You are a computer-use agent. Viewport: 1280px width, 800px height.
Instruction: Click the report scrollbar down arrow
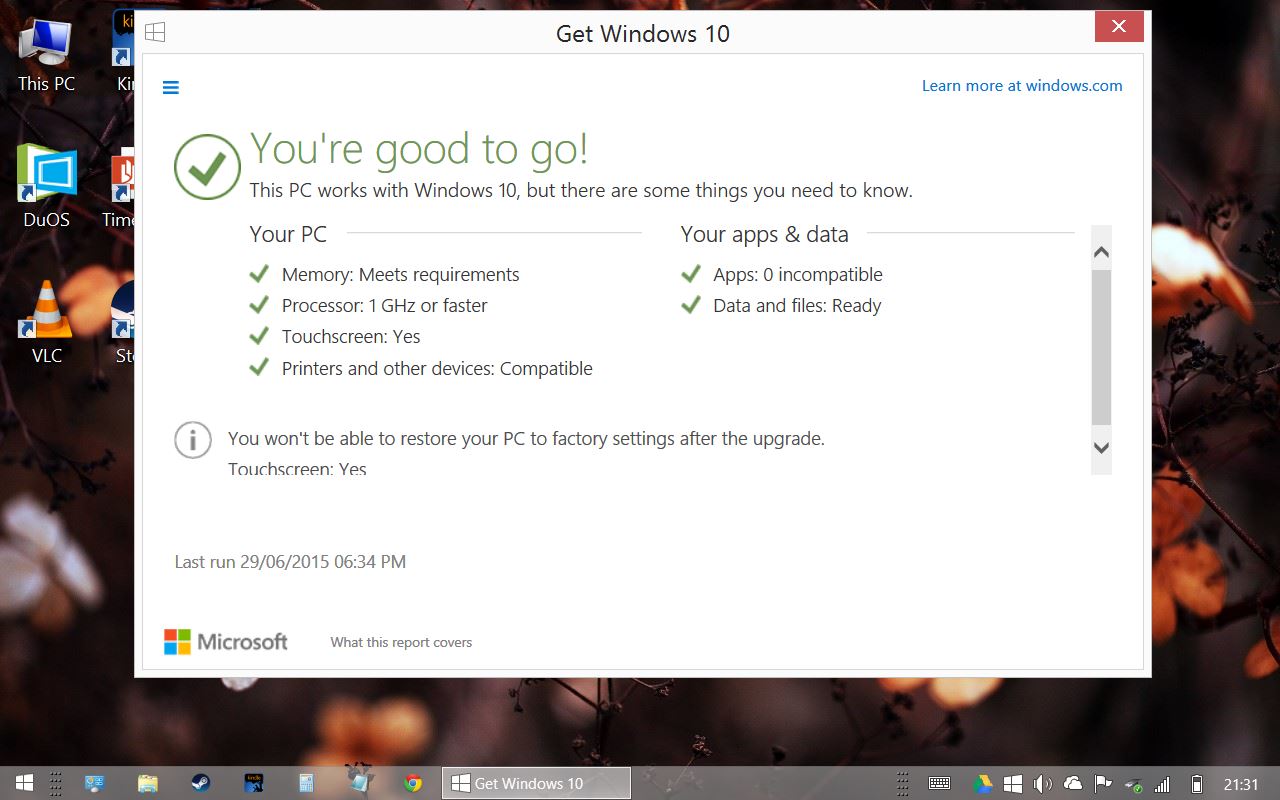pyautogui.click(x=1101, y=448)
